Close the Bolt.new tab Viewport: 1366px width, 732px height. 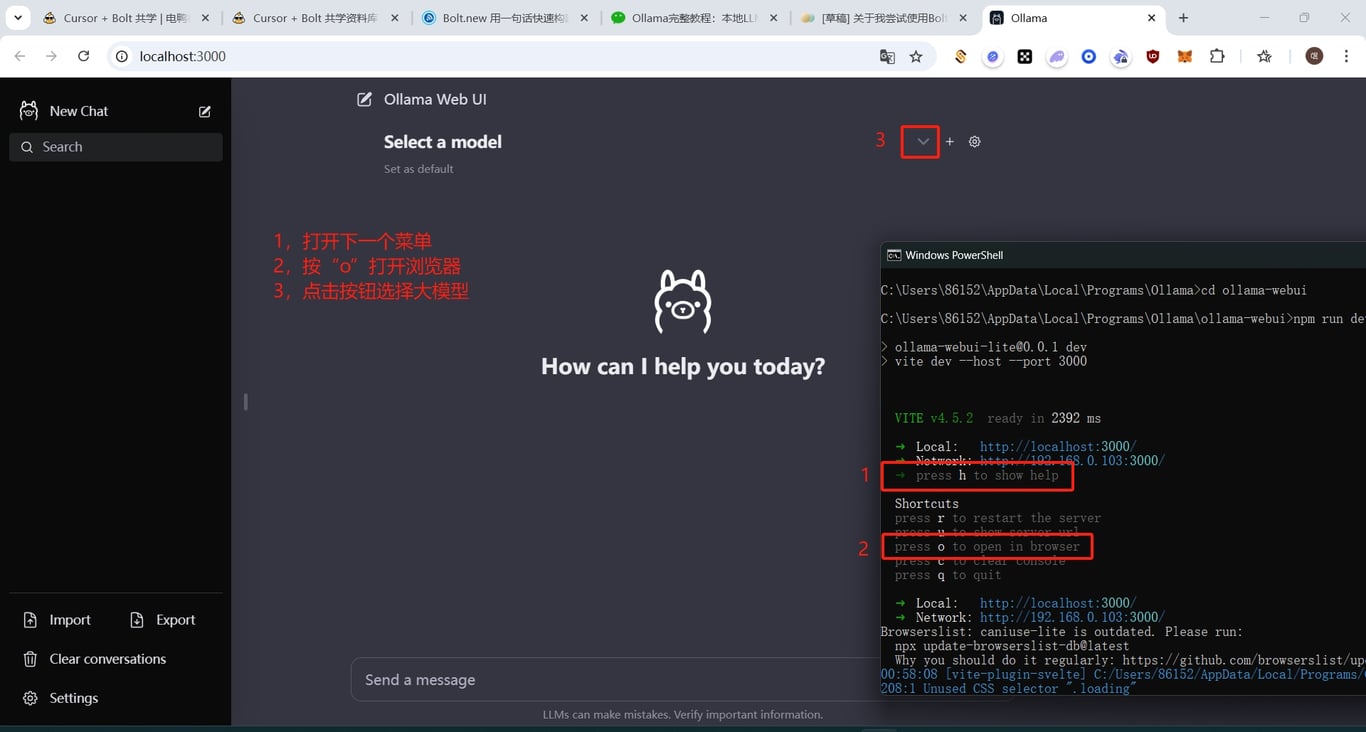coord(585,18)
